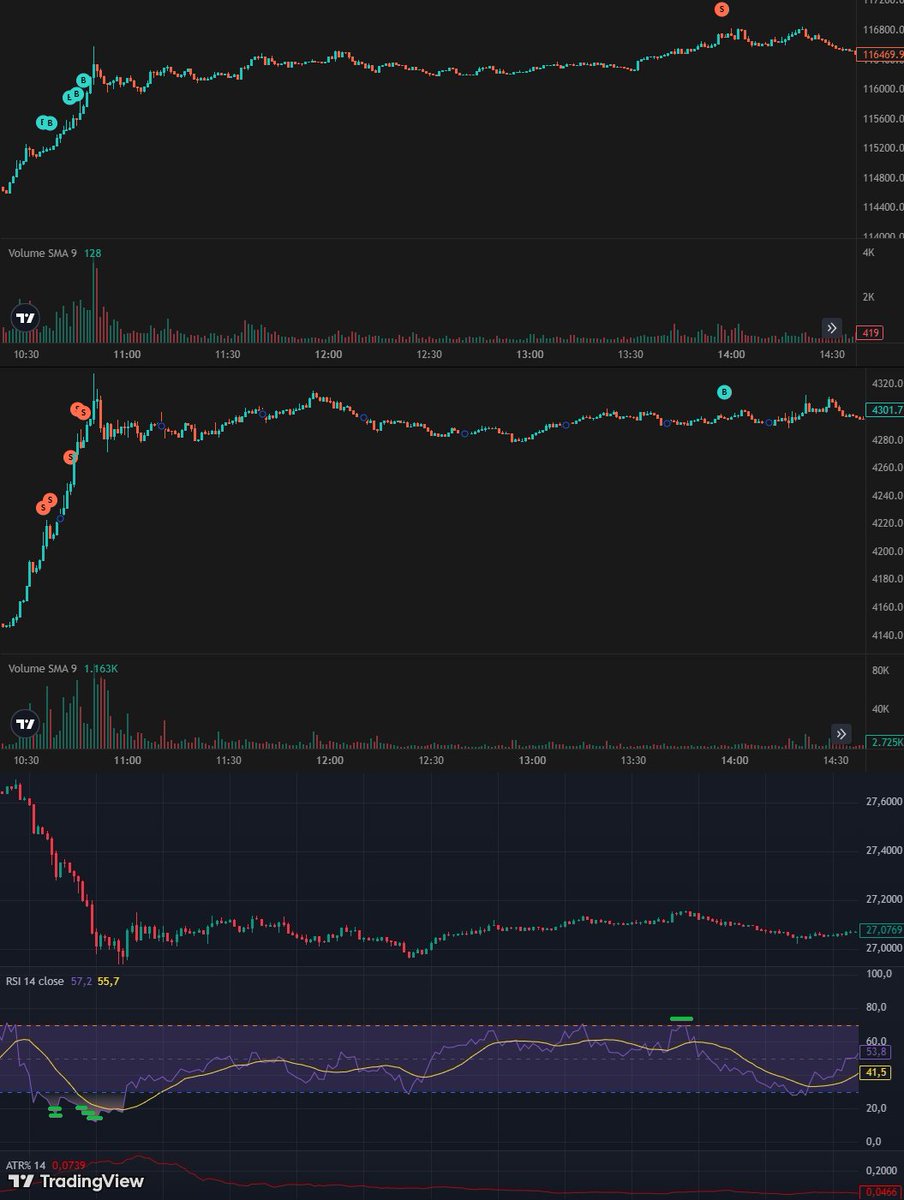The width and height of the screenshot is (904, 1200).
Task: Click the red volume value label 419
Action: 870,332
